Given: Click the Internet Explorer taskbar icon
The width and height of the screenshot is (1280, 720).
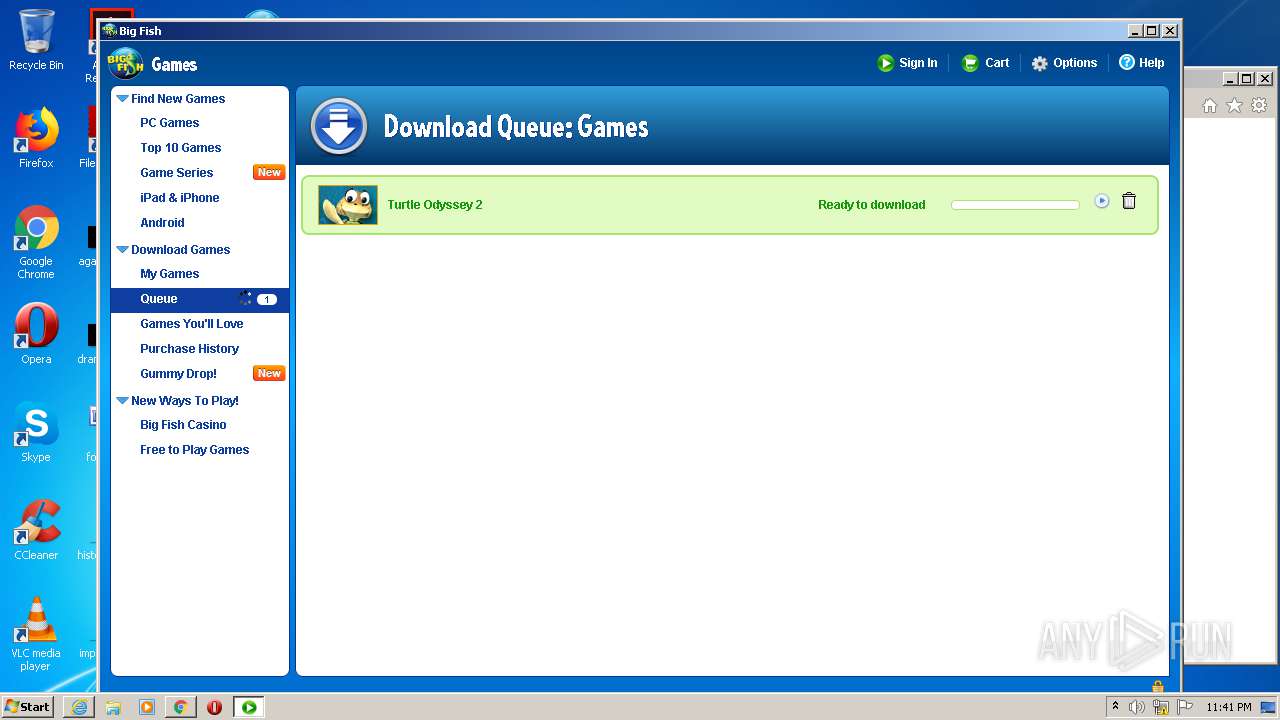Looking at the screenshot, I should [x=79, y=707].
